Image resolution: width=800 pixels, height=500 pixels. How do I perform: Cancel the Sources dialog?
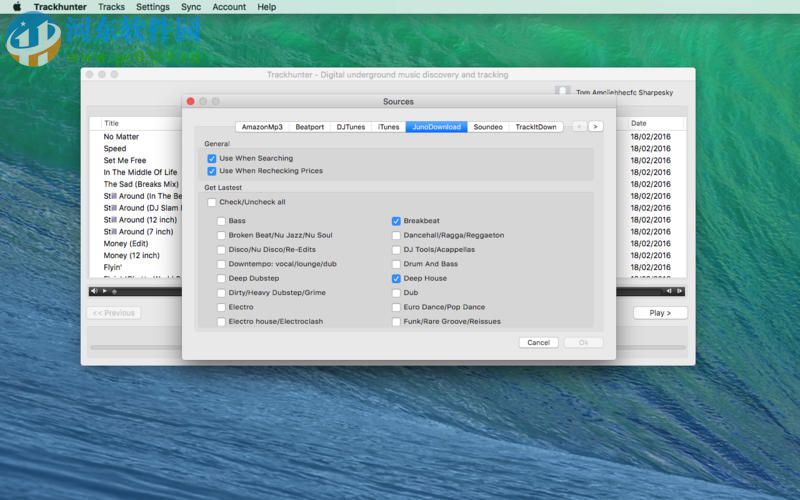coord(539,342)
